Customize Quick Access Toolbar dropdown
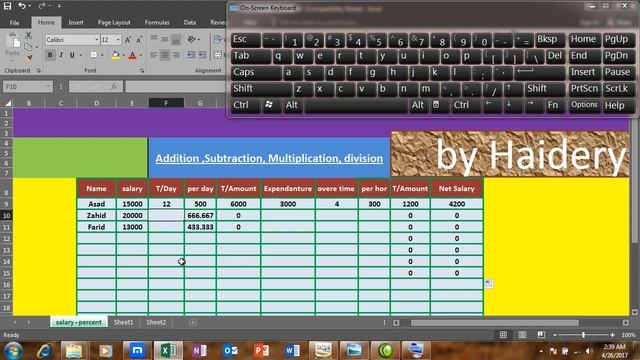The height and width of the screenshot is (360, 640). (59, 6)
